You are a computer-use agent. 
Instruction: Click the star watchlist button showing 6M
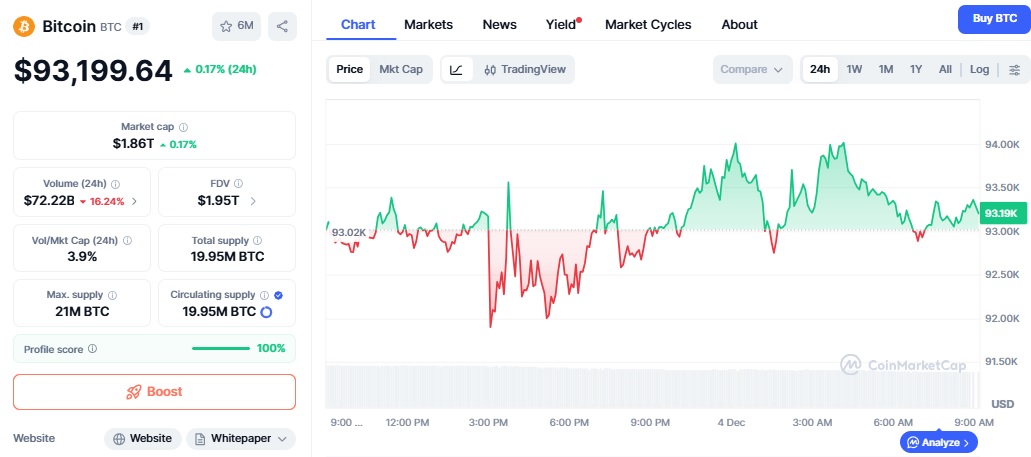(236, 27)
